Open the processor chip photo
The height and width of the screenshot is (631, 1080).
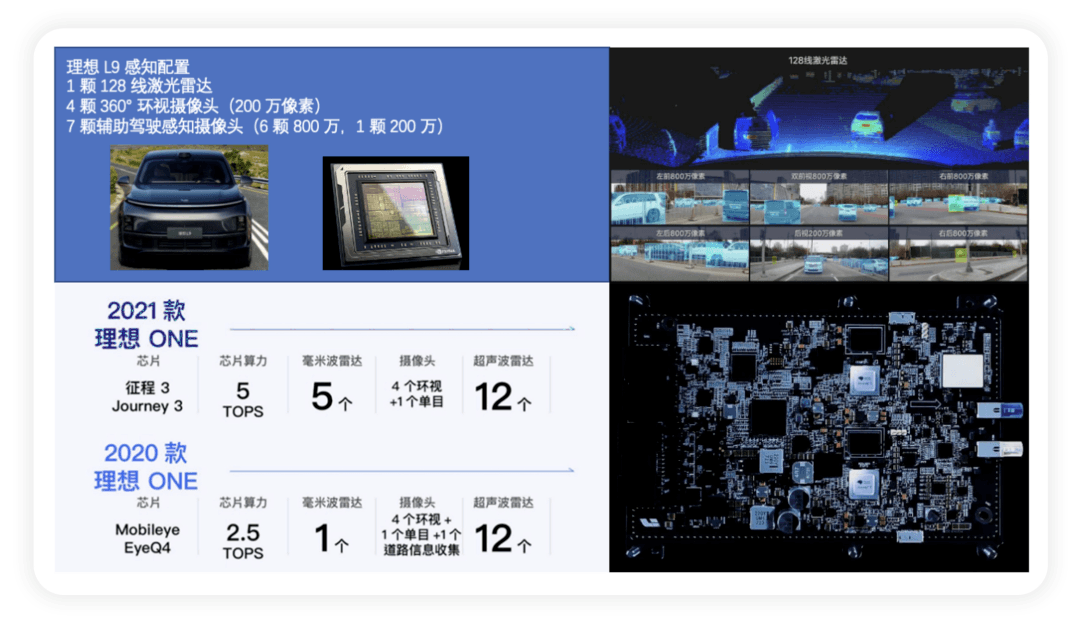(396, 213)
